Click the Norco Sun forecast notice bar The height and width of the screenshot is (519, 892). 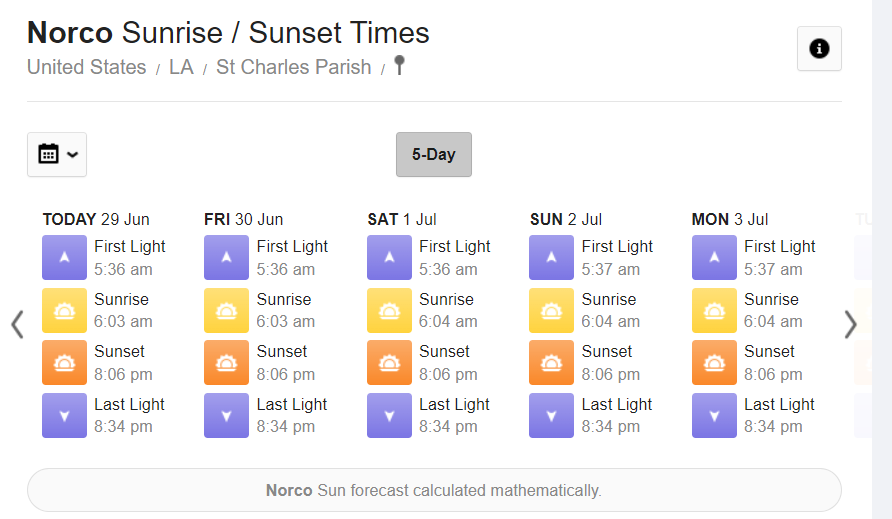[x=434, y=490]
